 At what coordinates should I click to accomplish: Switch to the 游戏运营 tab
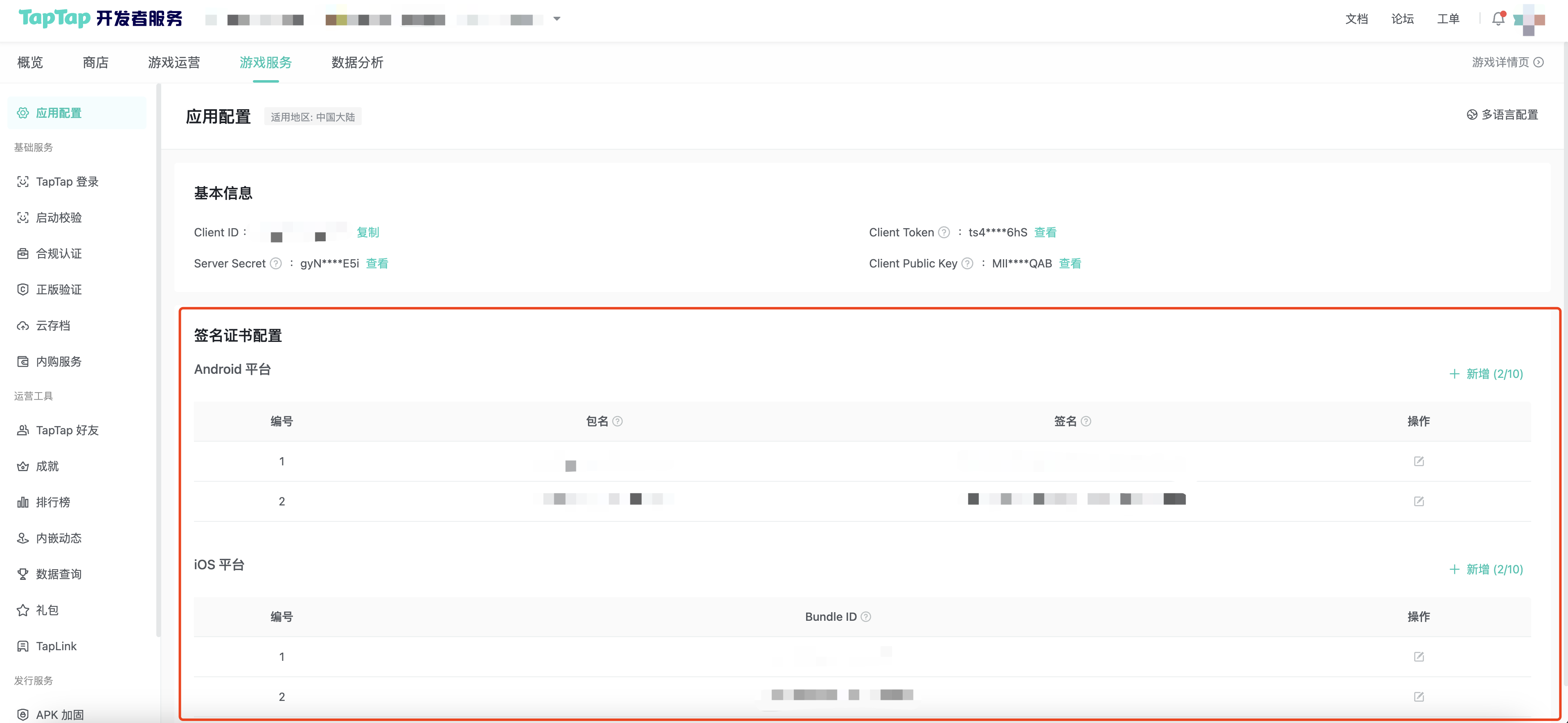tap(174, 62)
